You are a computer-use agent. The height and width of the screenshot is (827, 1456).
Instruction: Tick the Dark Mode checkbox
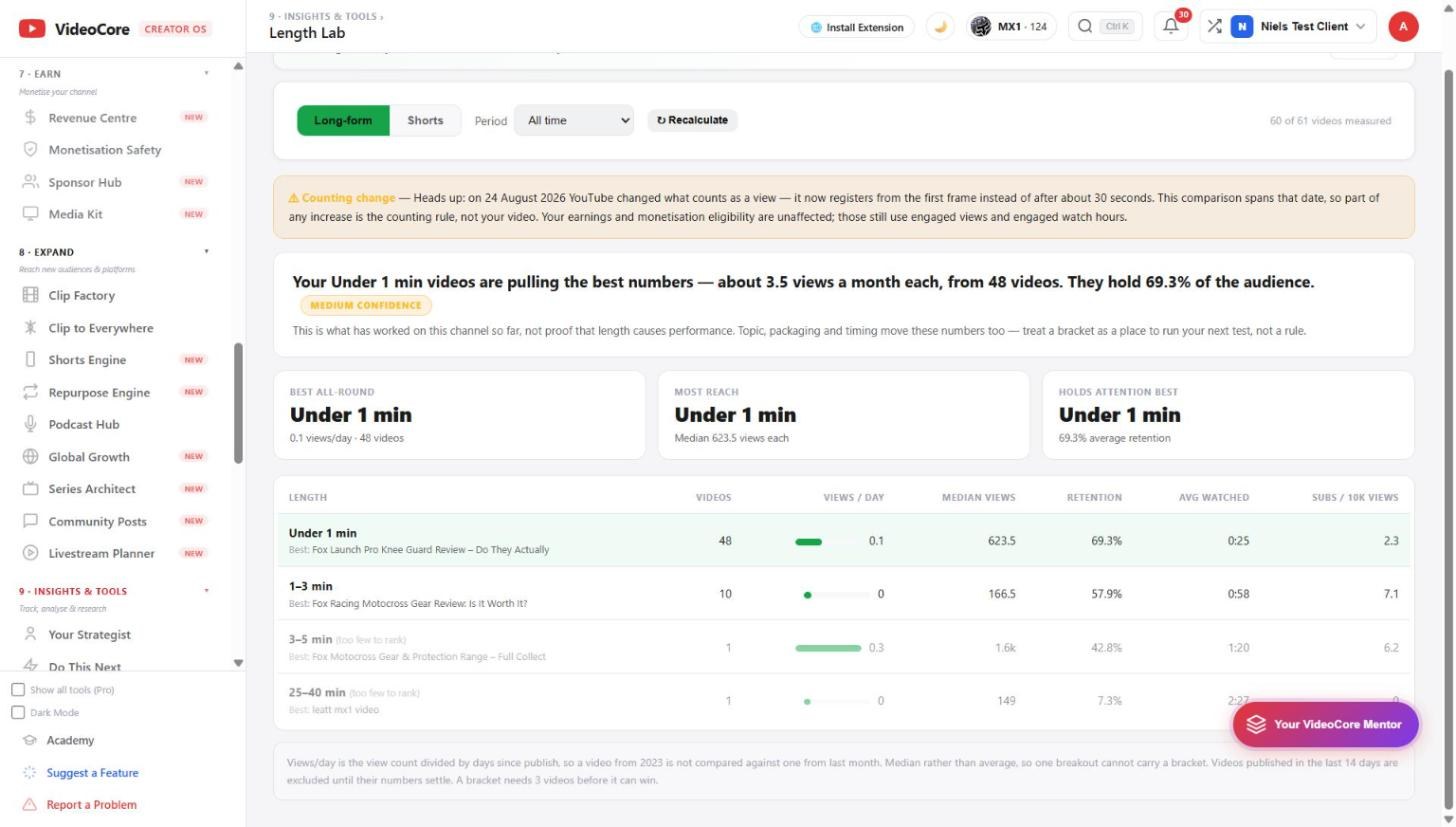coord(18,713)
